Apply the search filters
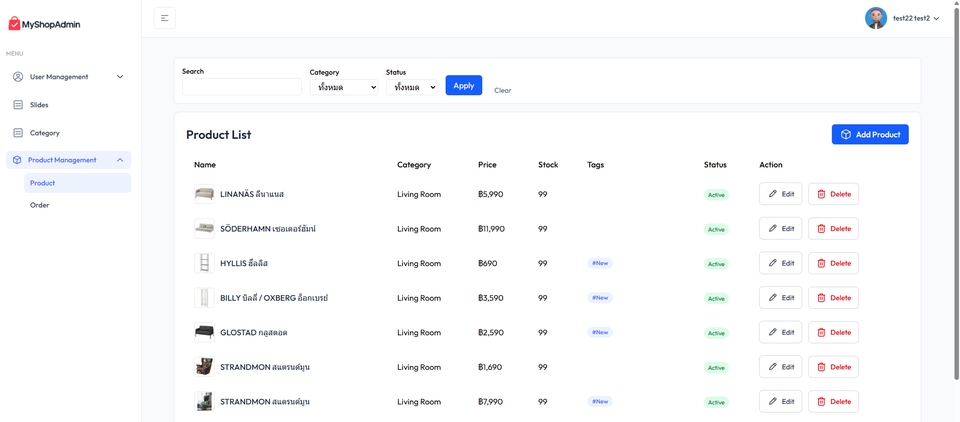 tap(463, 85)
